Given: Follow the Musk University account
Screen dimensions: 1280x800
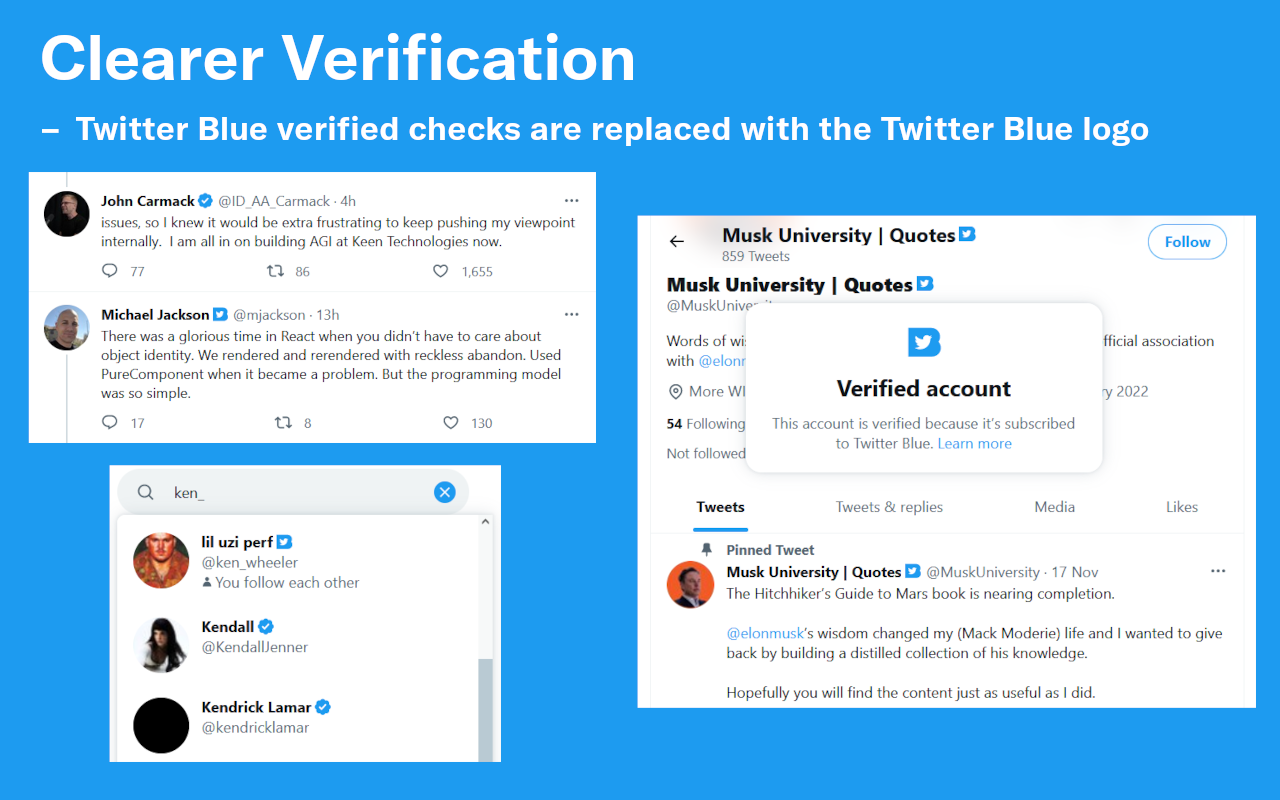Looking at the screenshot, I should [x=1187, y=242].
